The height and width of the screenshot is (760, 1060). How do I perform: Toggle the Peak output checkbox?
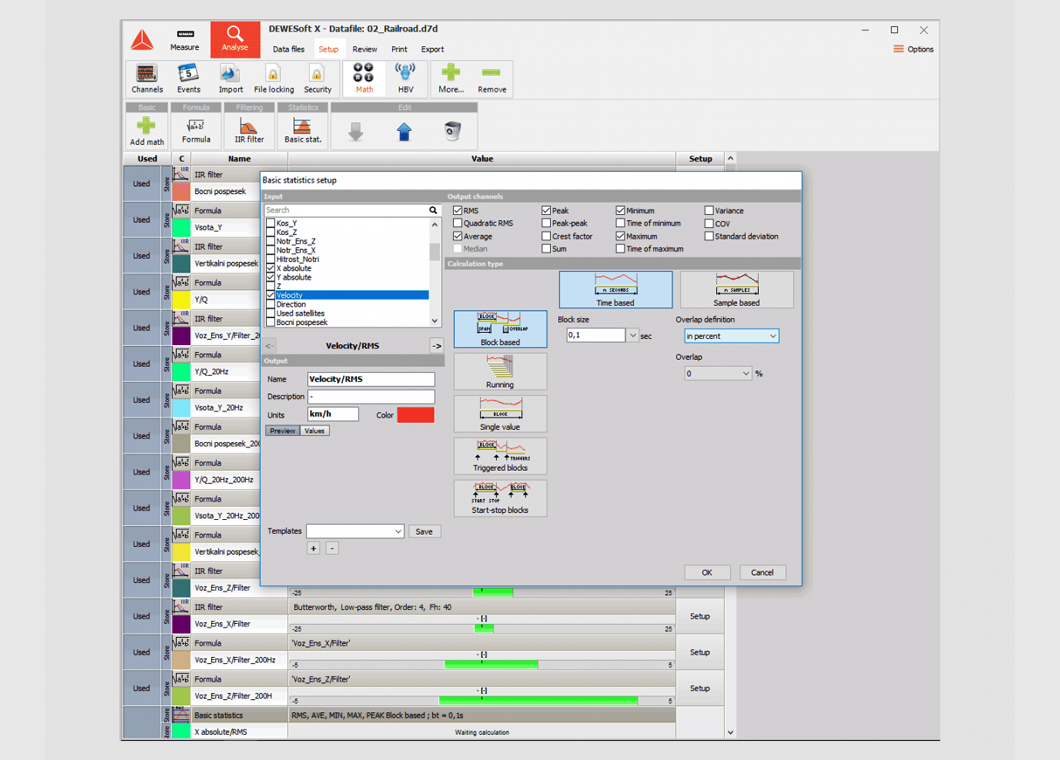click(546, 211)
